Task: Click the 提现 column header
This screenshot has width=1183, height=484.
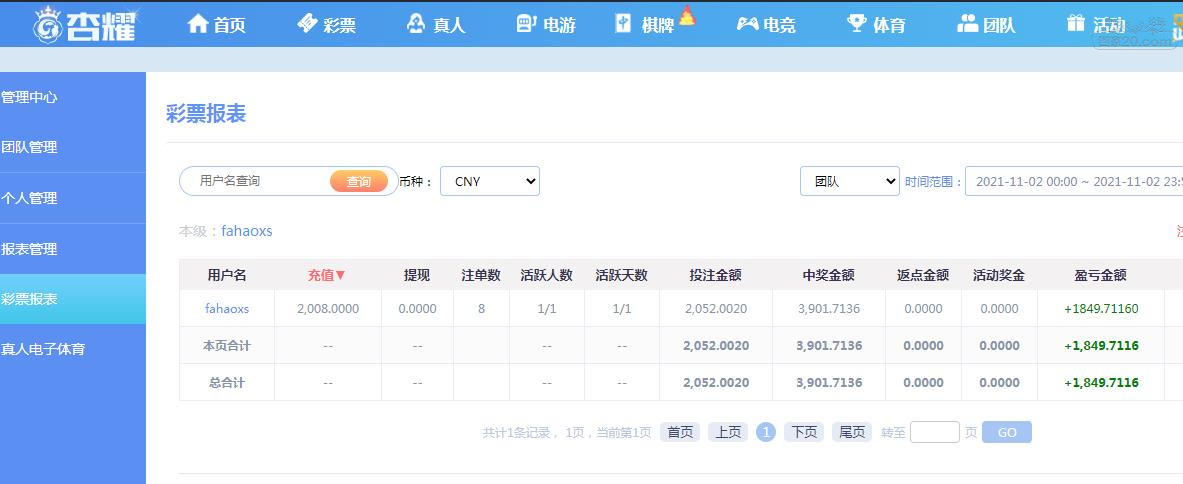Action: click(416, 275)
